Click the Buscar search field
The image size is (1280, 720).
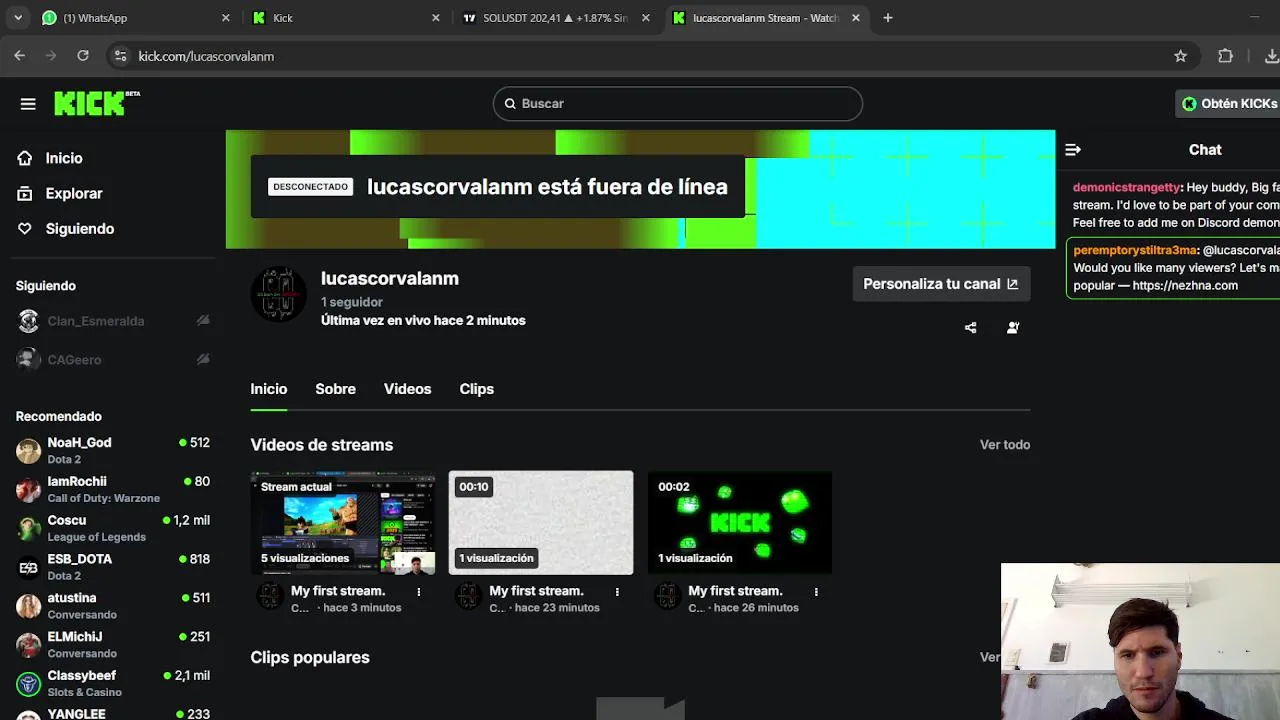pyautogui.click(x=677, y=103)
